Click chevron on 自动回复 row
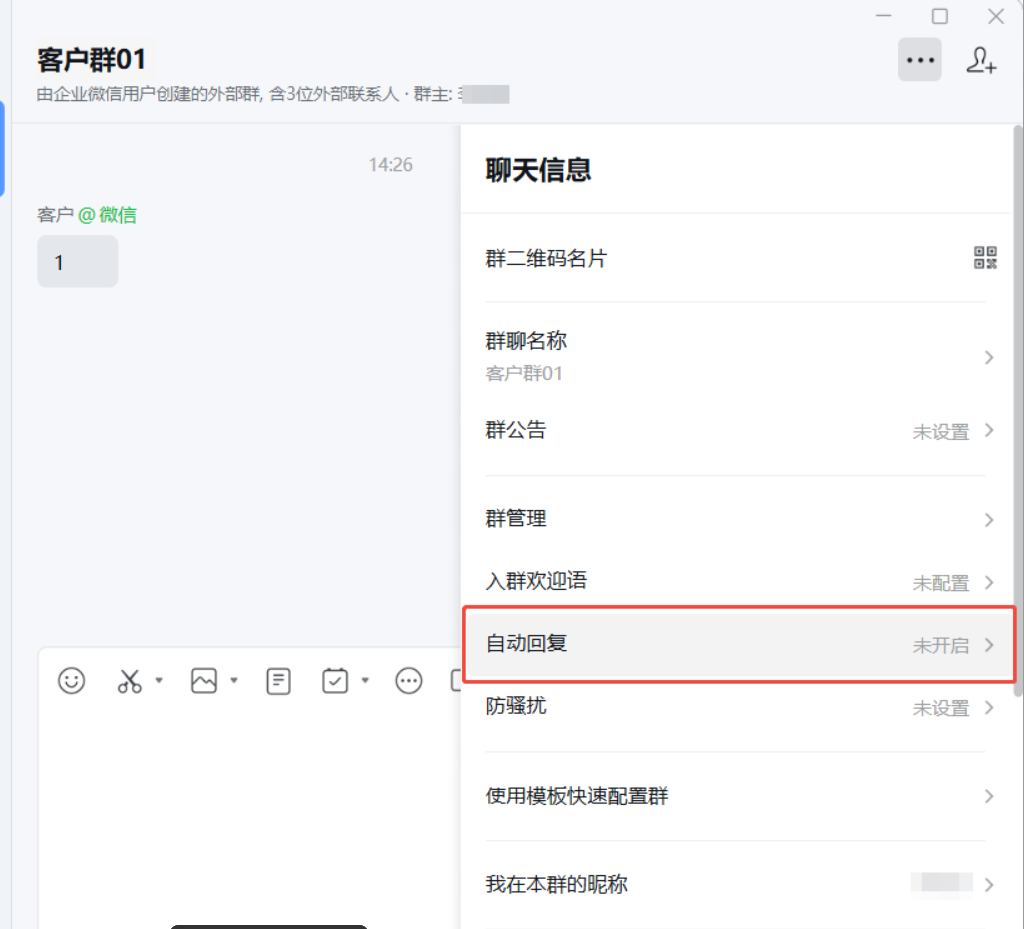The height and width of the screenshot is (929, 1024). tap(989, 645)
